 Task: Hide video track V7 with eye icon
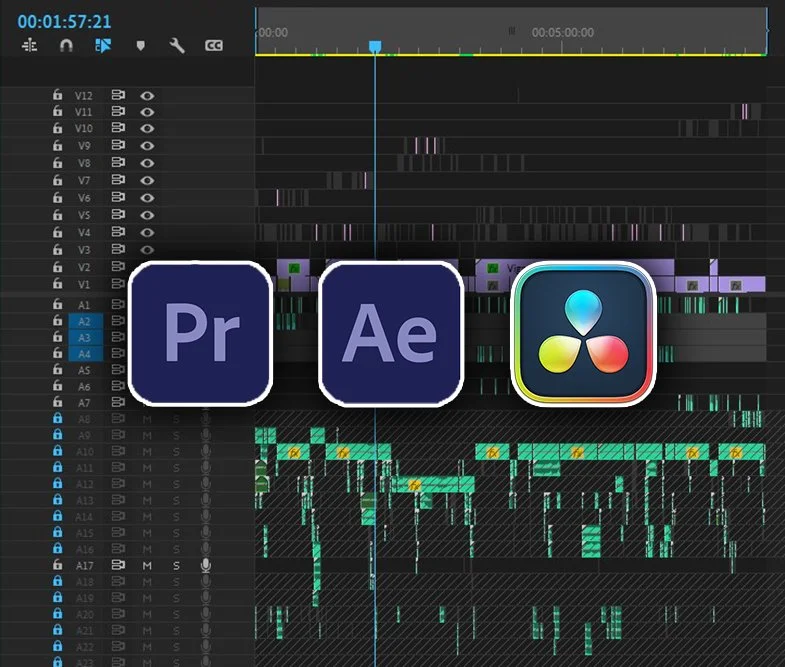point(147,180)
